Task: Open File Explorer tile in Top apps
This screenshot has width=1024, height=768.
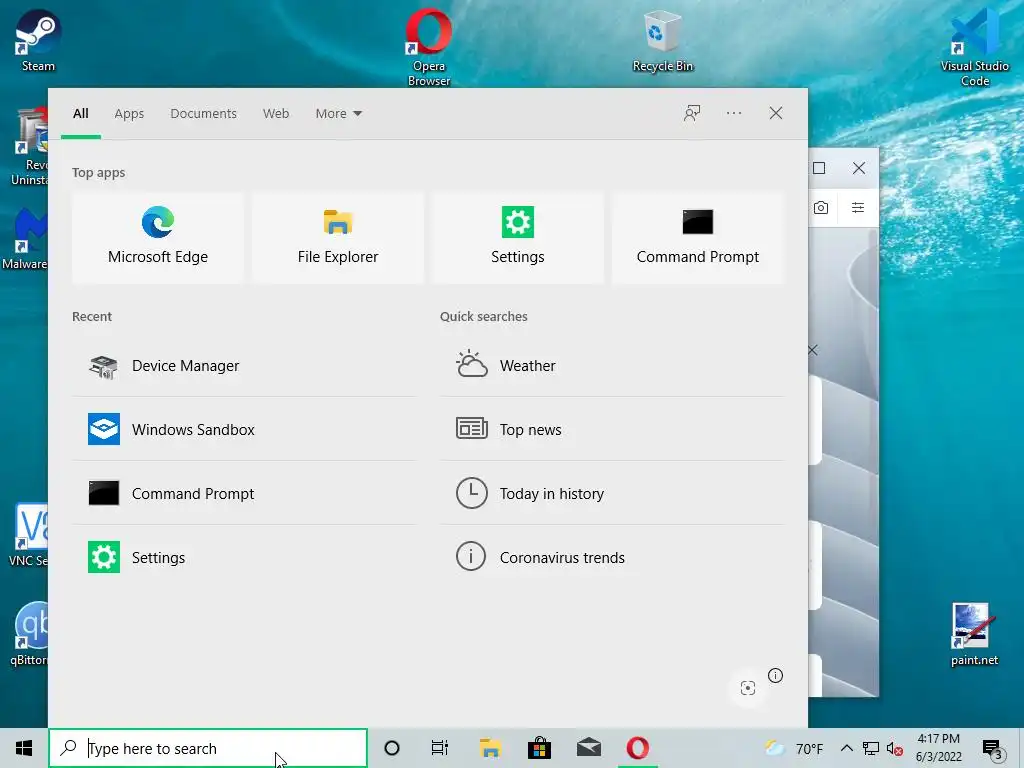Action: click(338, 238)
